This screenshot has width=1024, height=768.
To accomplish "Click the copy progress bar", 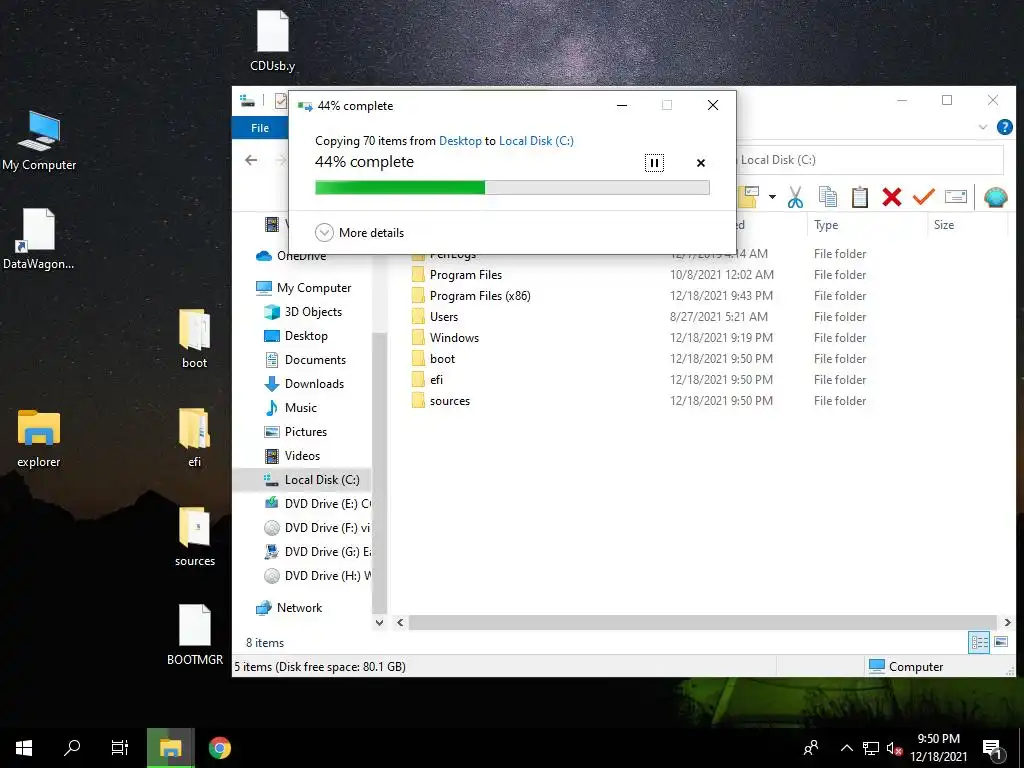I will click(512, 188).
